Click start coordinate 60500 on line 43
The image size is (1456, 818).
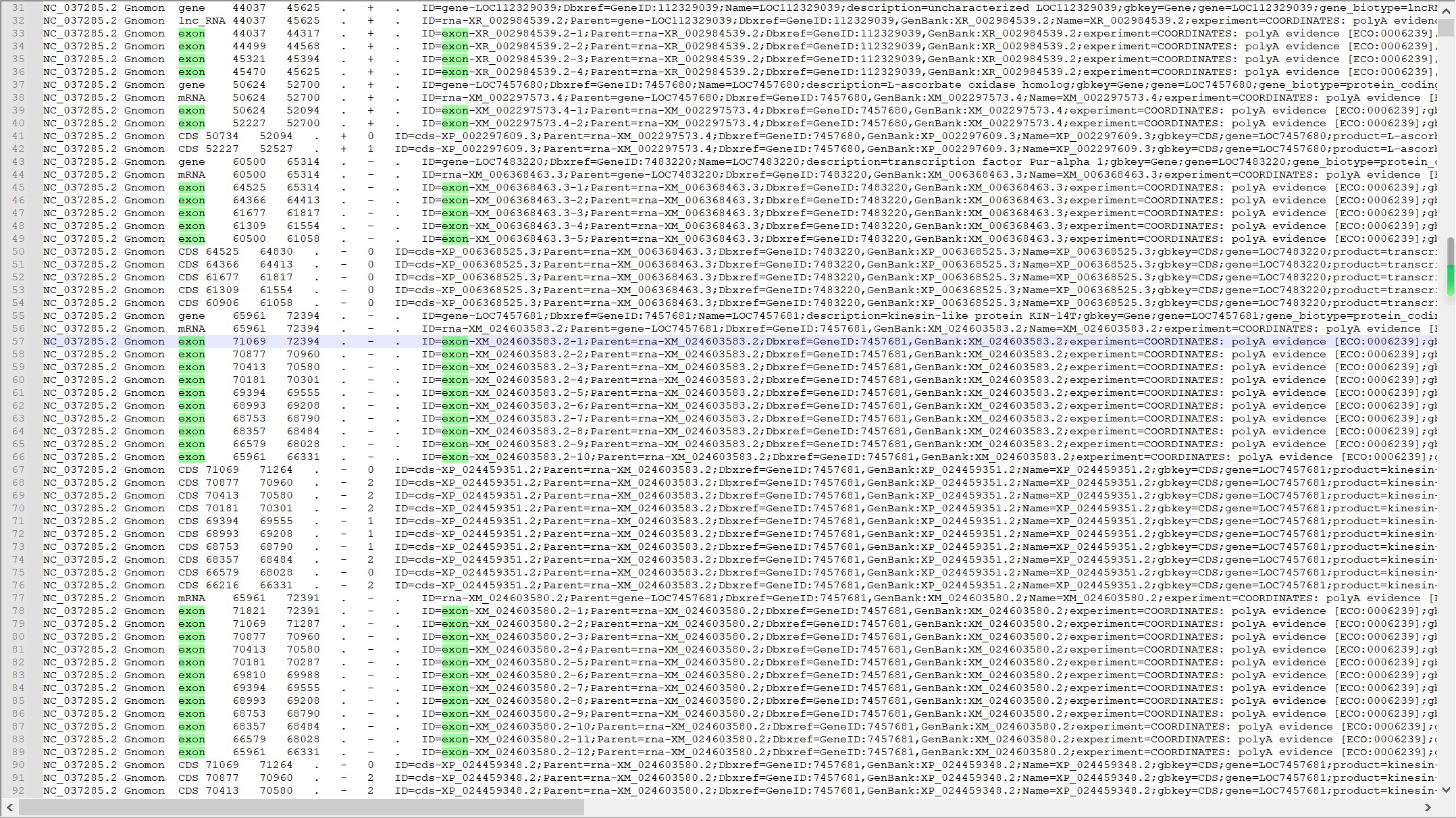coord(249,161)
